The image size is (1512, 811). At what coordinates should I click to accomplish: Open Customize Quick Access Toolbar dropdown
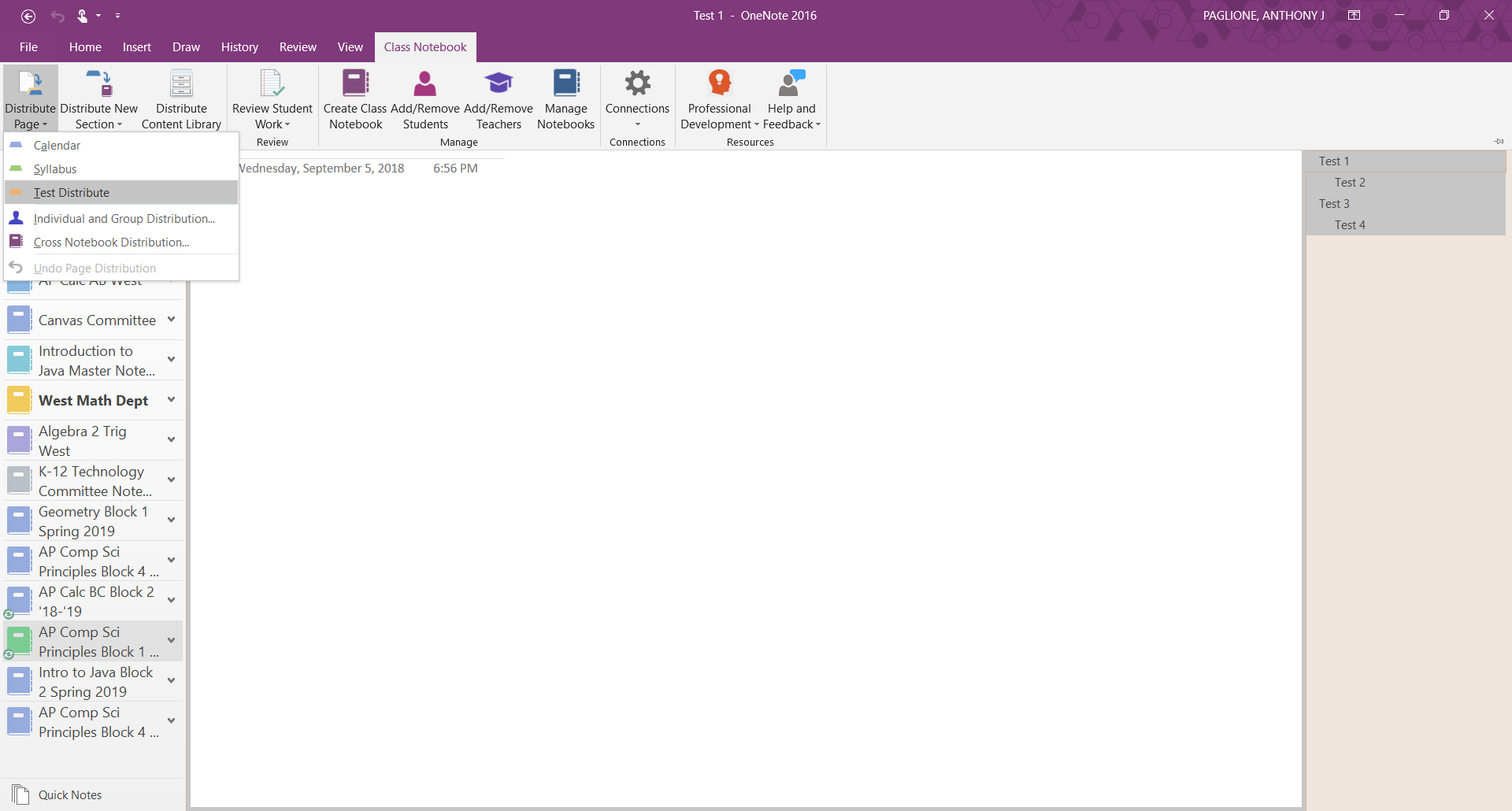pyautogui.click(x=117, y=16)
